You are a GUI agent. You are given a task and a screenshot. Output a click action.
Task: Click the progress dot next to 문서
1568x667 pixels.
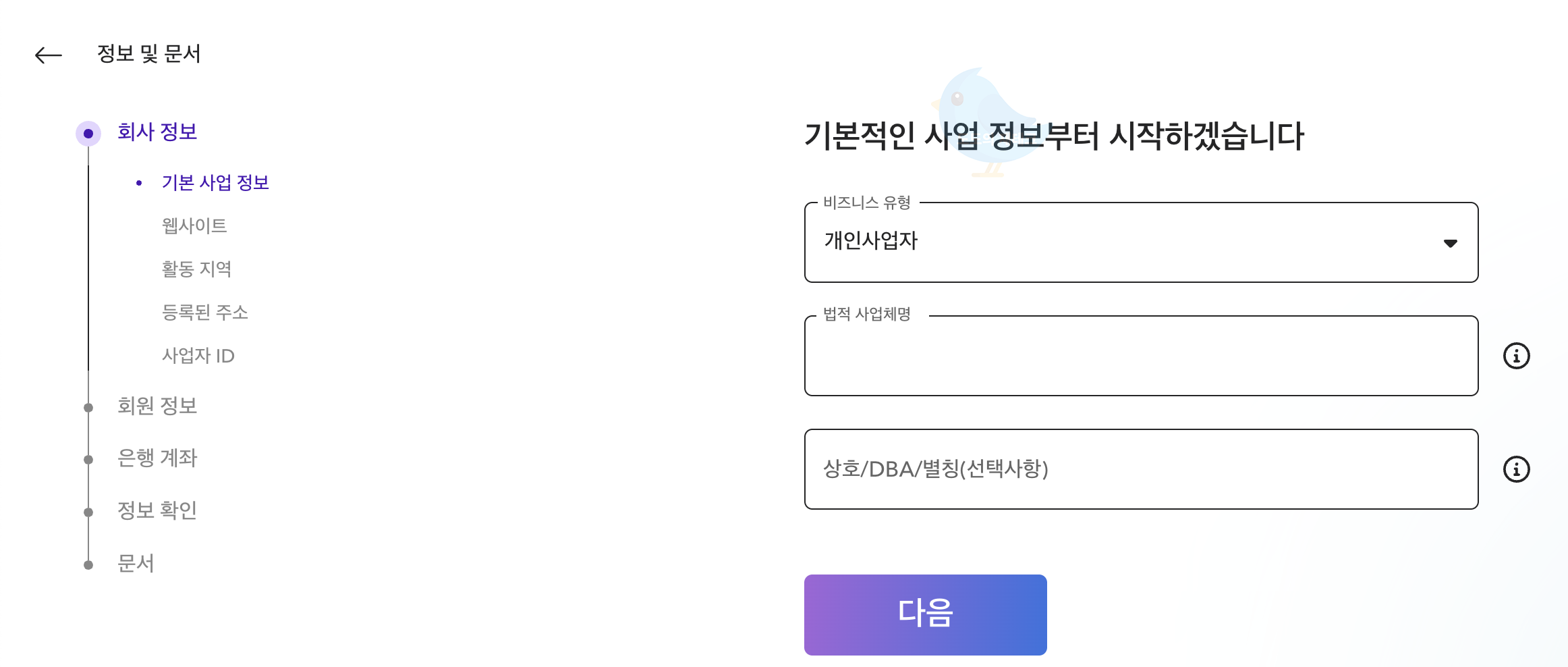click(89, 563)
